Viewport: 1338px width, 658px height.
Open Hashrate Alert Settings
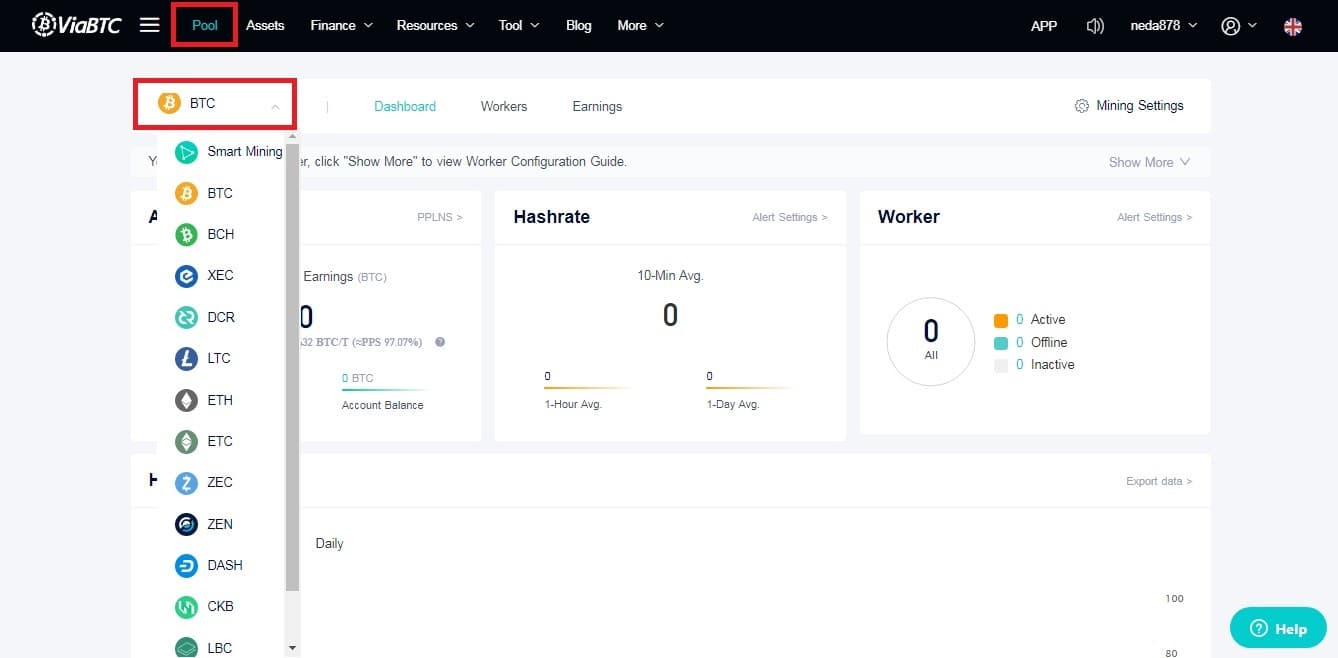pyautogui.click(x=790, y=217)
